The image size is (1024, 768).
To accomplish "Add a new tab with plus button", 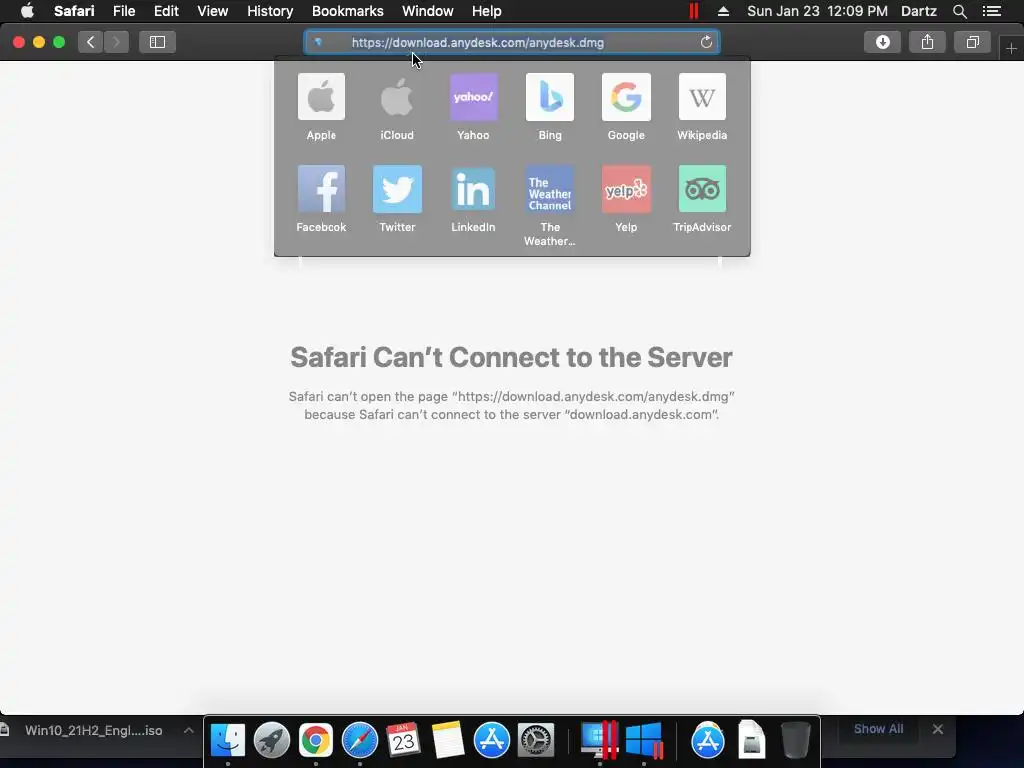I will coord(1011,48).
